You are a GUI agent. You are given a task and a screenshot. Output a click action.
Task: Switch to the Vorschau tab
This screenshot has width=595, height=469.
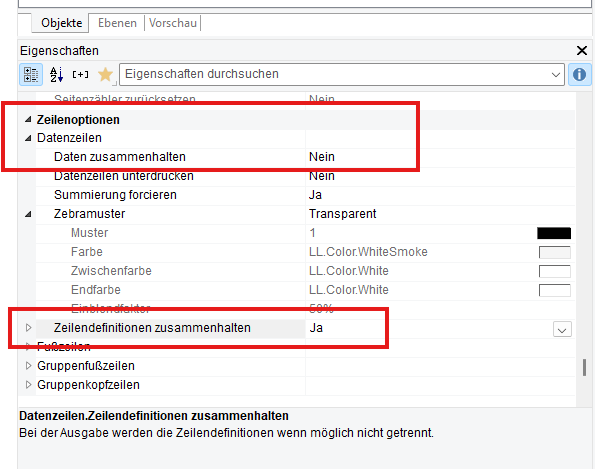(173, 23)
